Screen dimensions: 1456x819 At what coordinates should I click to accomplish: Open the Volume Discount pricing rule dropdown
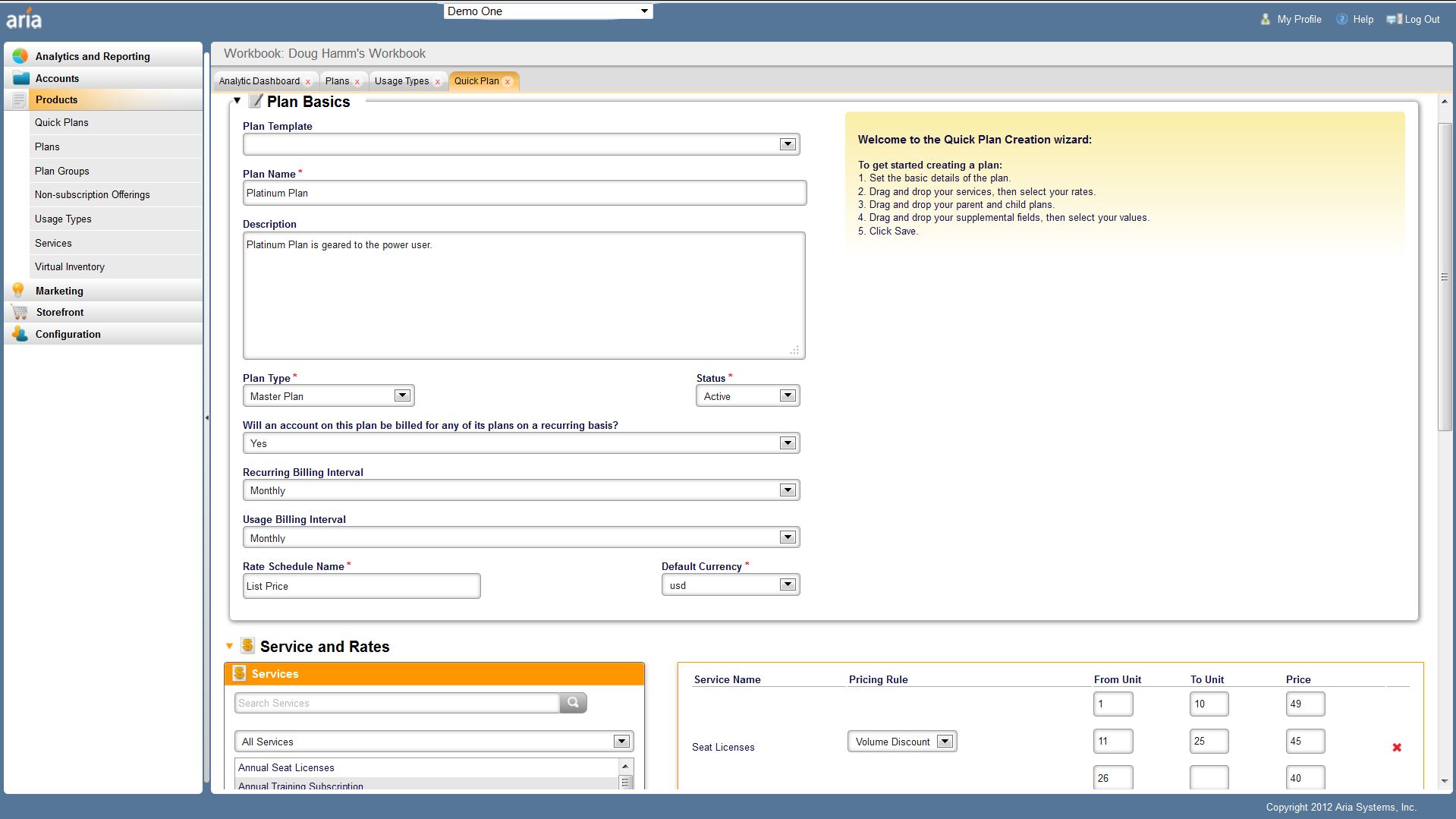[x=945, y=742]
